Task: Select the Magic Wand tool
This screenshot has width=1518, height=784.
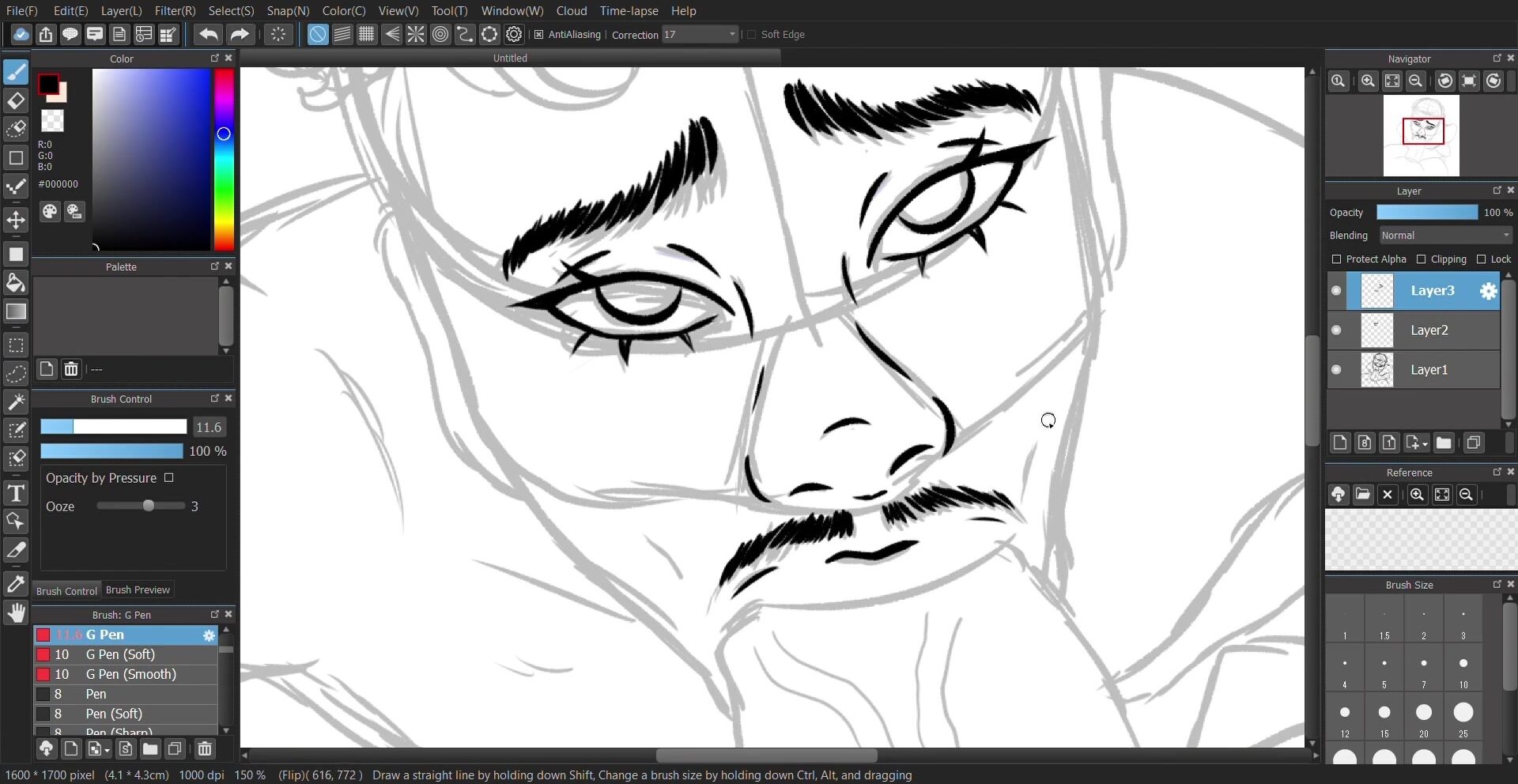Action: click(x=16, y=401)
